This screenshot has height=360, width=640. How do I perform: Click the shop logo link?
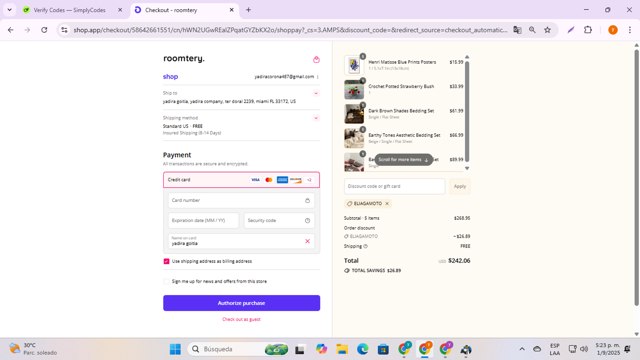(170, 77)
